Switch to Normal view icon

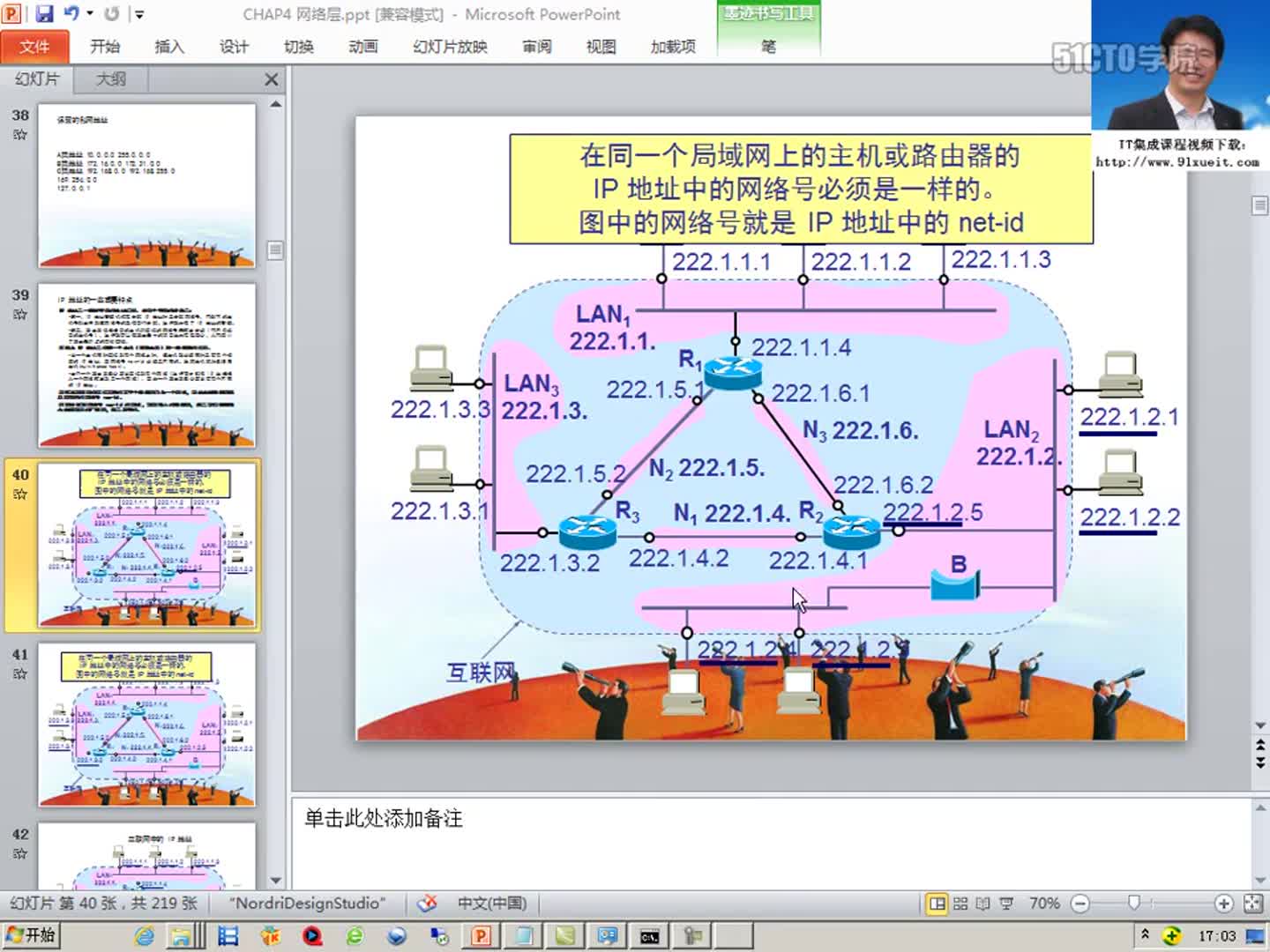point(938,904)
